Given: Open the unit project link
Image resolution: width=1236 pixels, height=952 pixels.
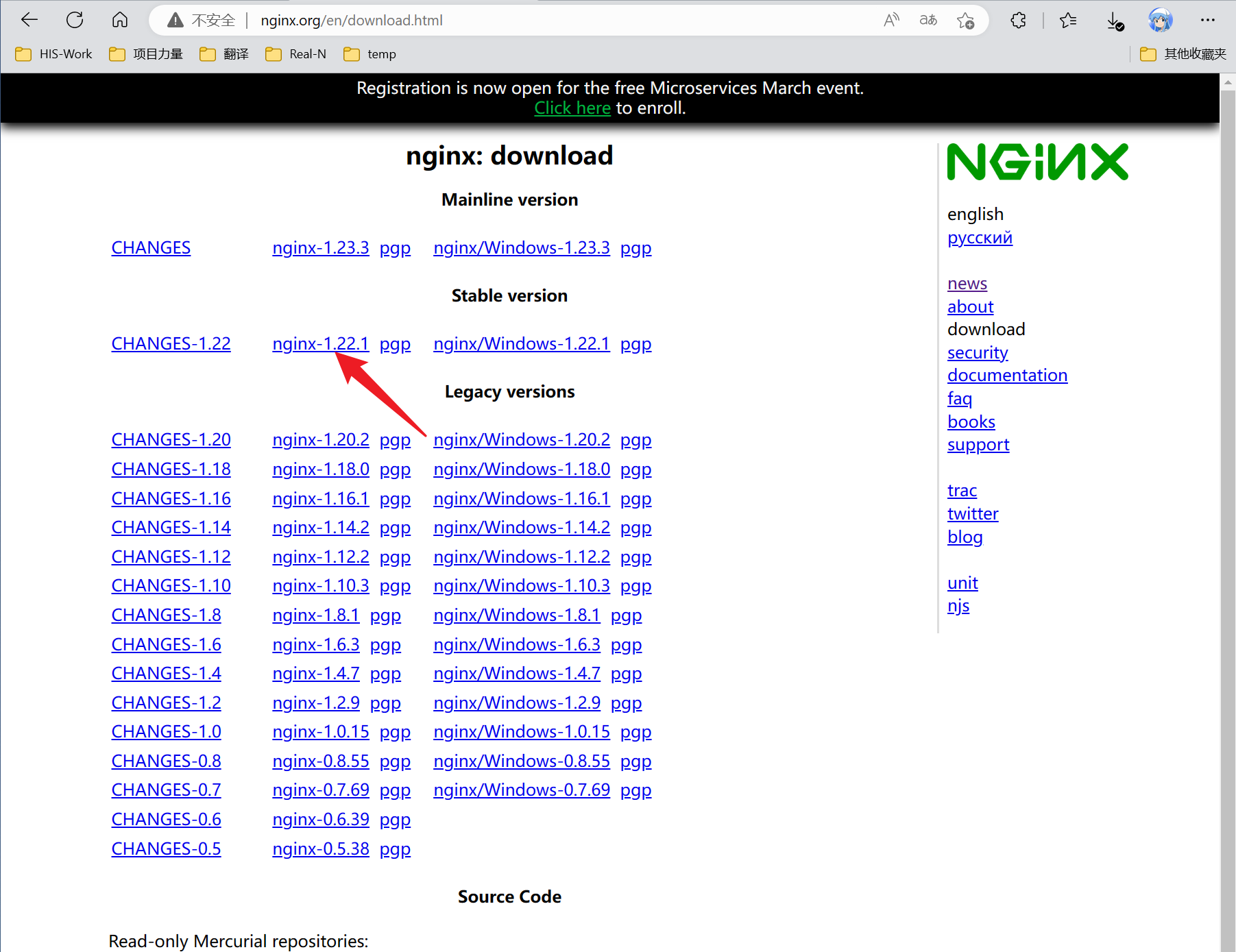Looking at the screenshot, I should pos(962,583).
